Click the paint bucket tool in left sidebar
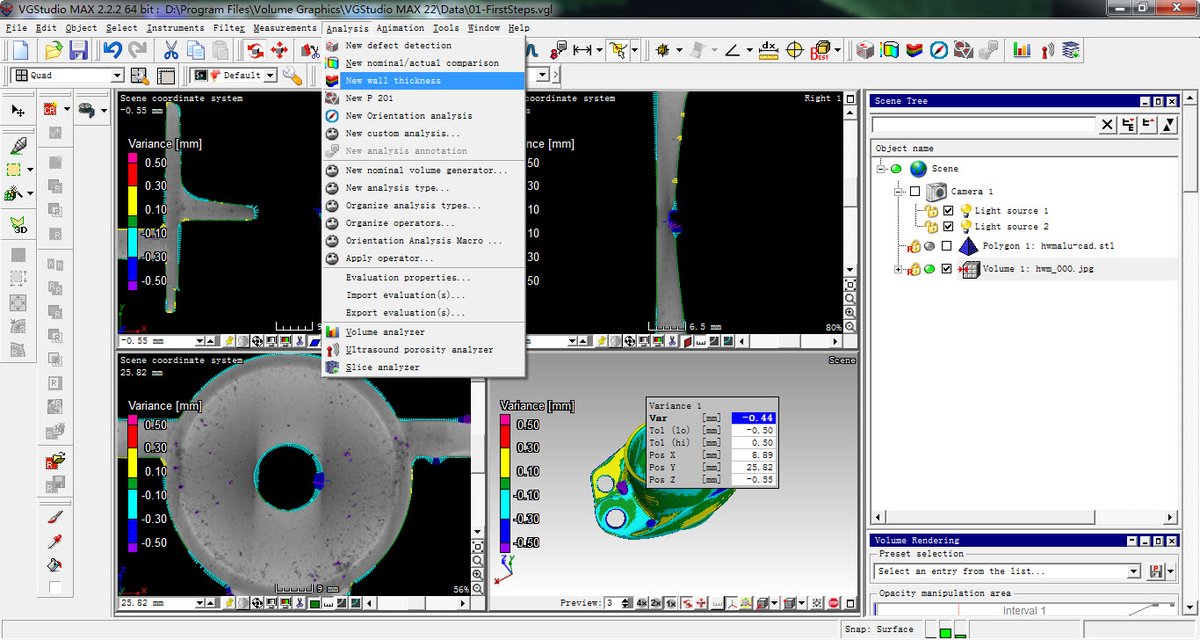 click(55, 565)
